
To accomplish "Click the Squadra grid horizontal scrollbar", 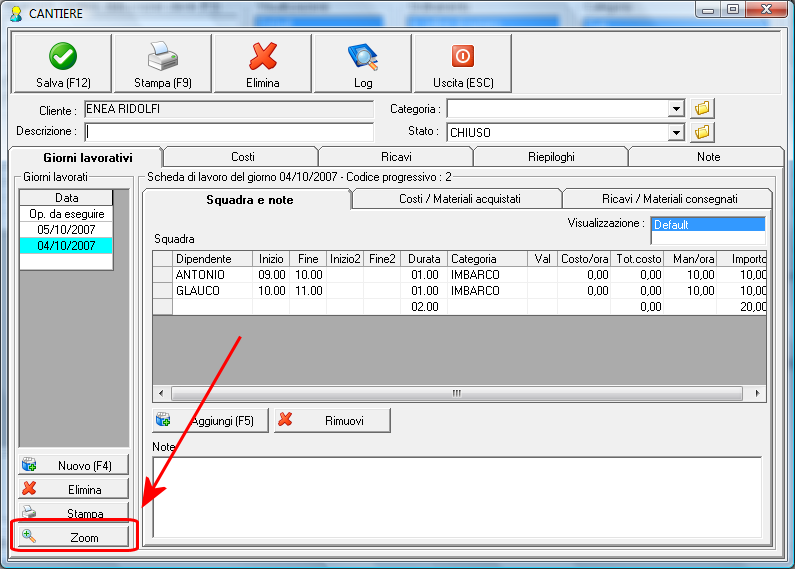I will click(x=459, y=393).
